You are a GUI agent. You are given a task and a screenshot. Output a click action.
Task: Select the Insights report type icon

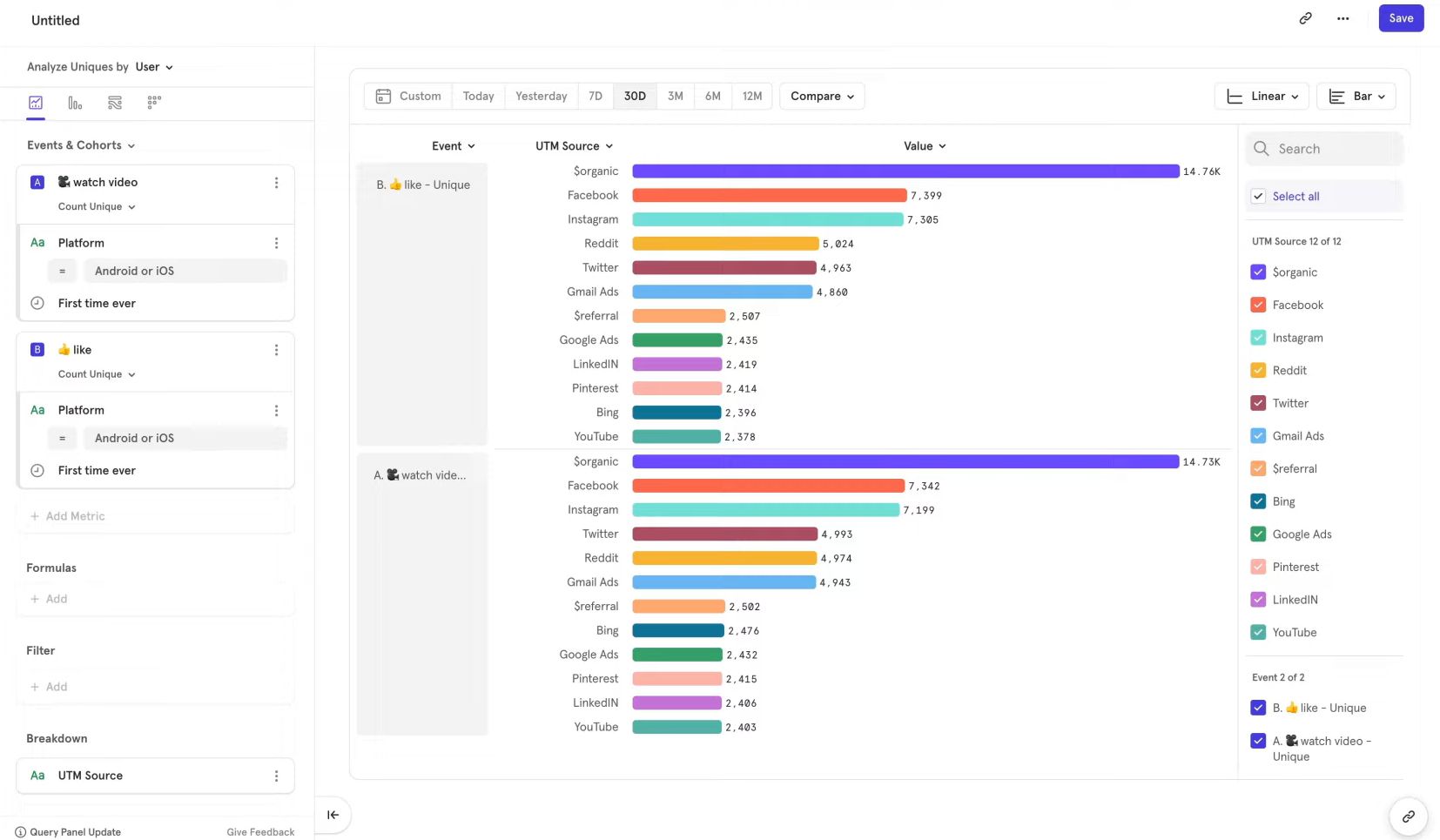coord(36,103)
